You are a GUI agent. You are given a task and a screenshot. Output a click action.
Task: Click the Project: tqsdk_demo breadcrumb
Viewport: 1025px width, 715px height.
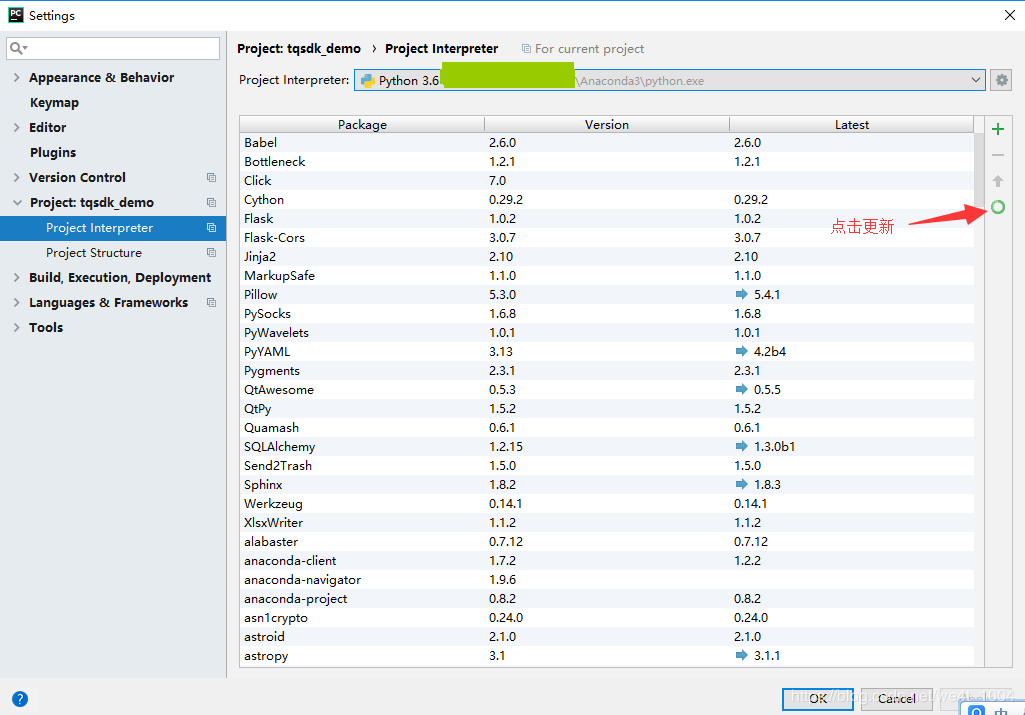pyautogui.click(x=299, y=48)
